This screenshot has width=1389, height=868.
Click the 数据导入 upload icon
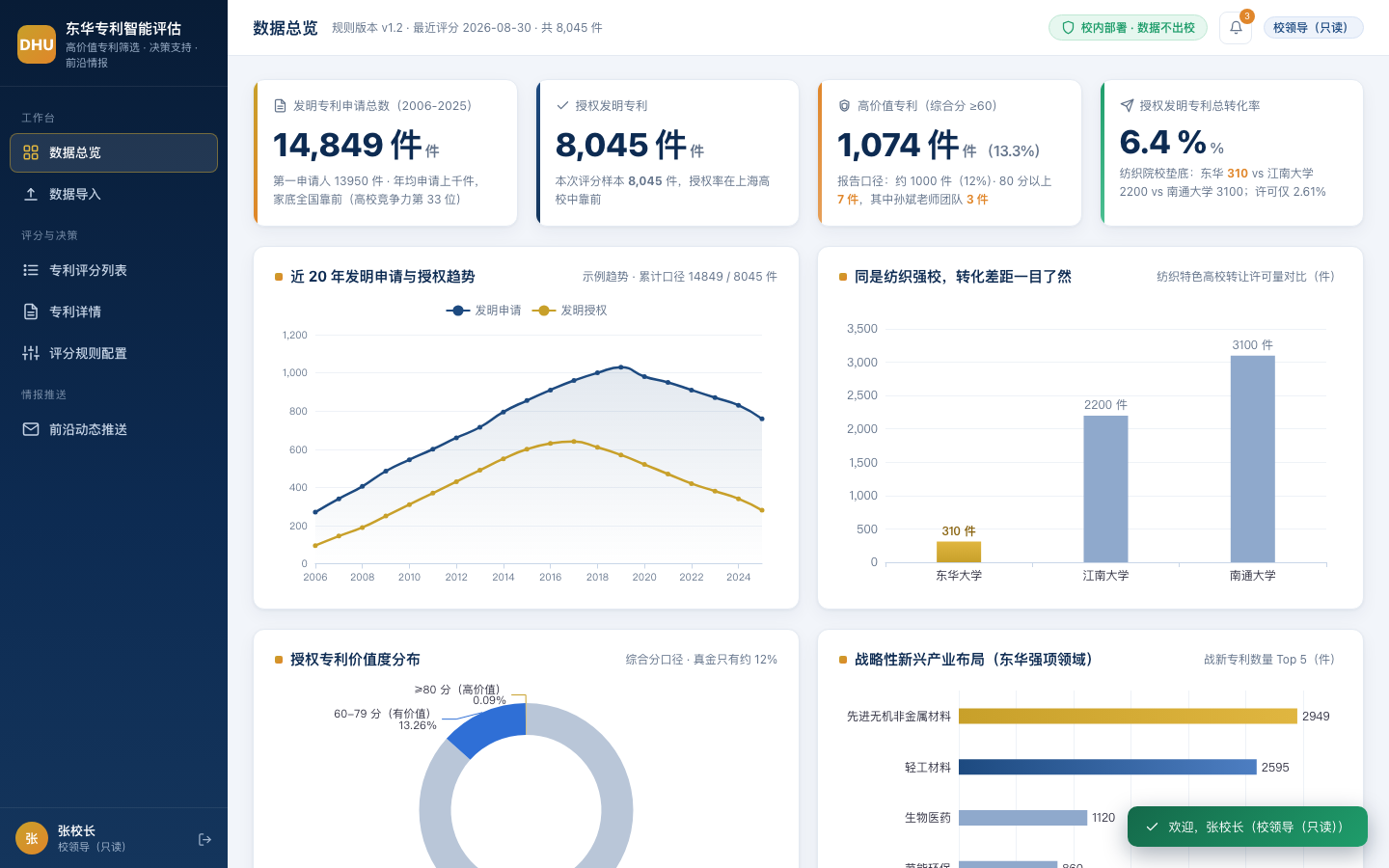click(x=31, y=194)
